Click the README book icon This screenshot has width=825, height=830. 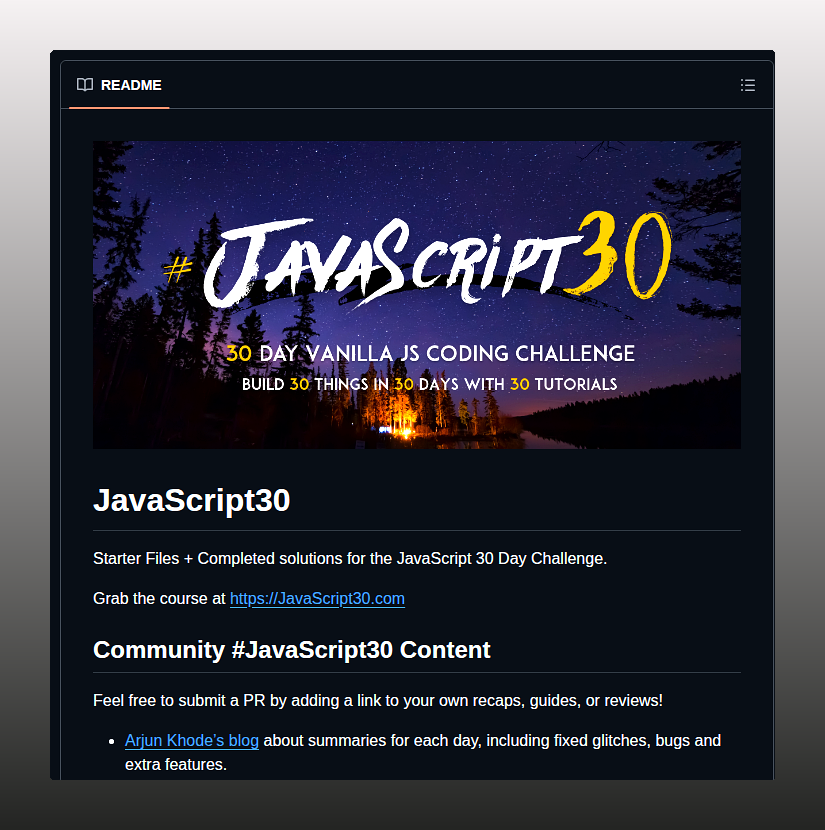pyautogui.click(x=85, y=85)
